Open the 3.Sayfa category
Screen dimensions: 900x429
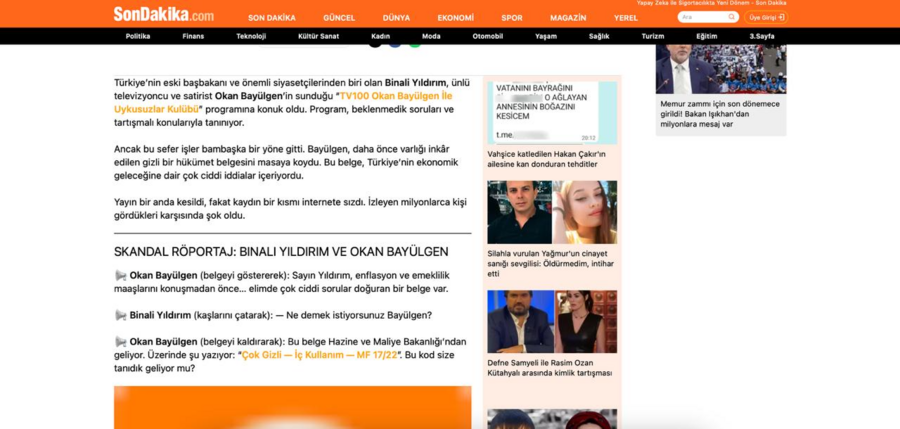tap(762, 36)
